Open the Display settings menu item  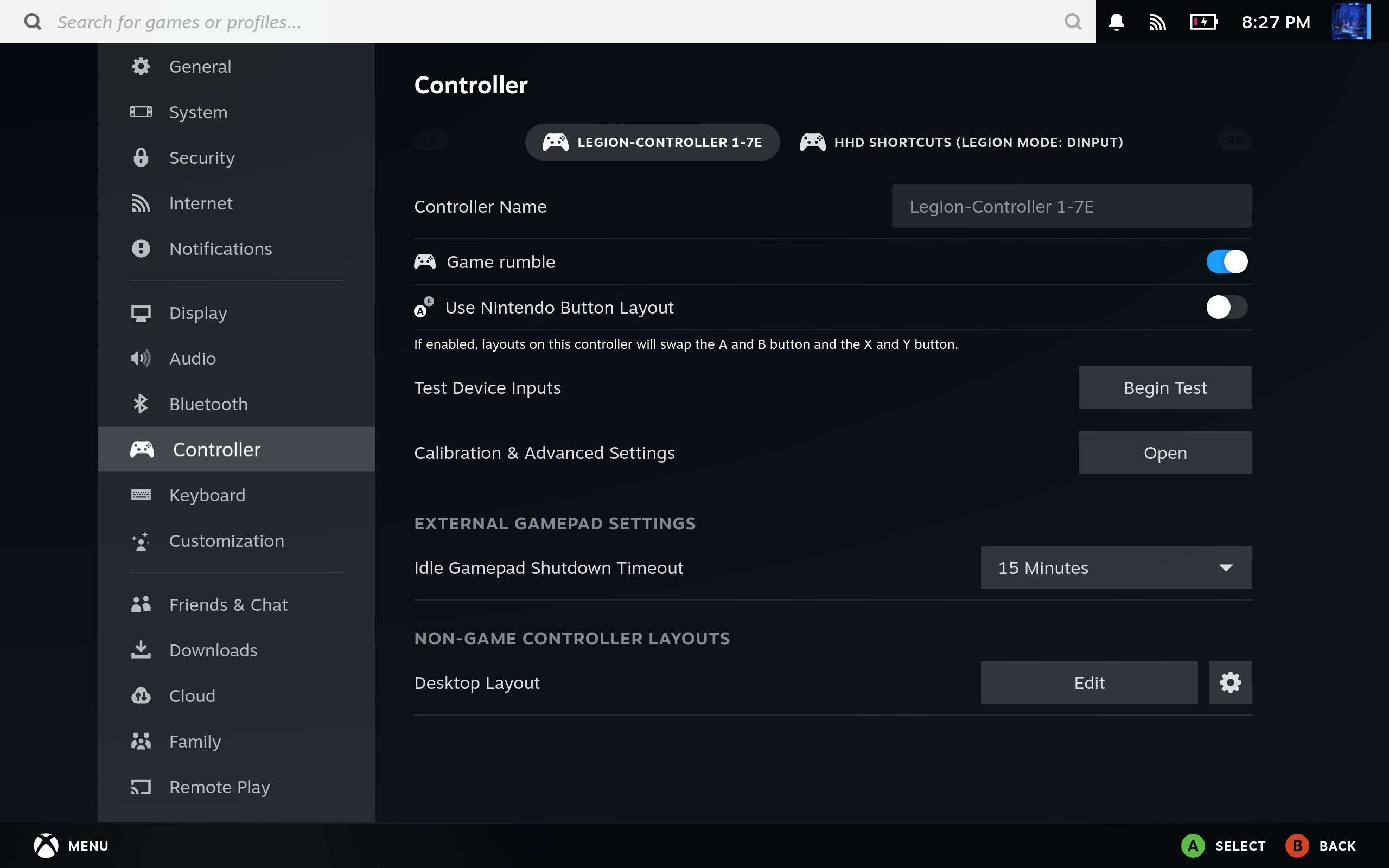point(198,313)
